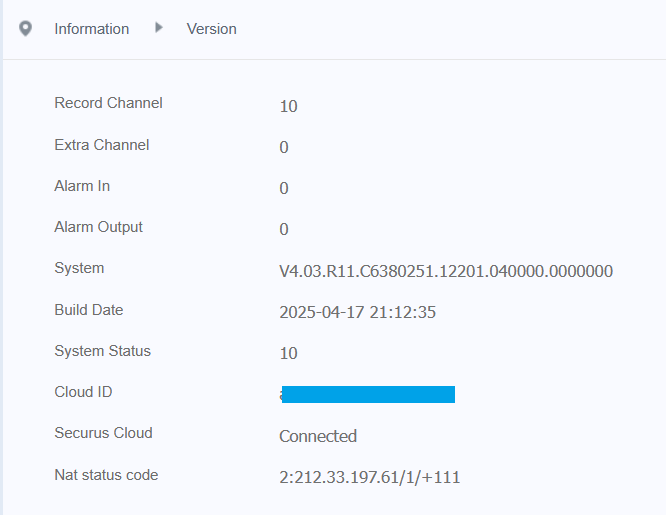This screenshot has height=515, width=666.
Task: Select the Nat status code value
Action: tap(370, 477)
